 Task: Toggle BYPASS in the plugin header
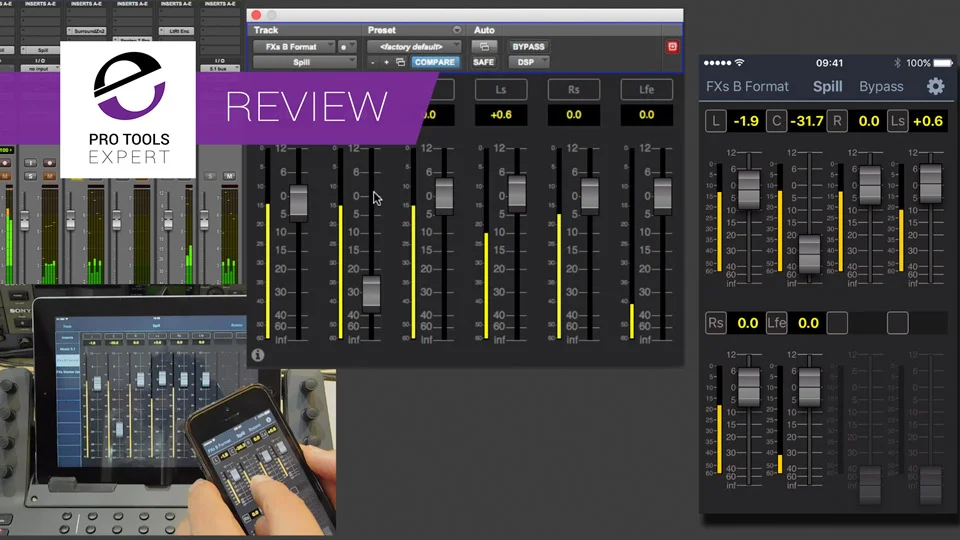tap(528, 47)
